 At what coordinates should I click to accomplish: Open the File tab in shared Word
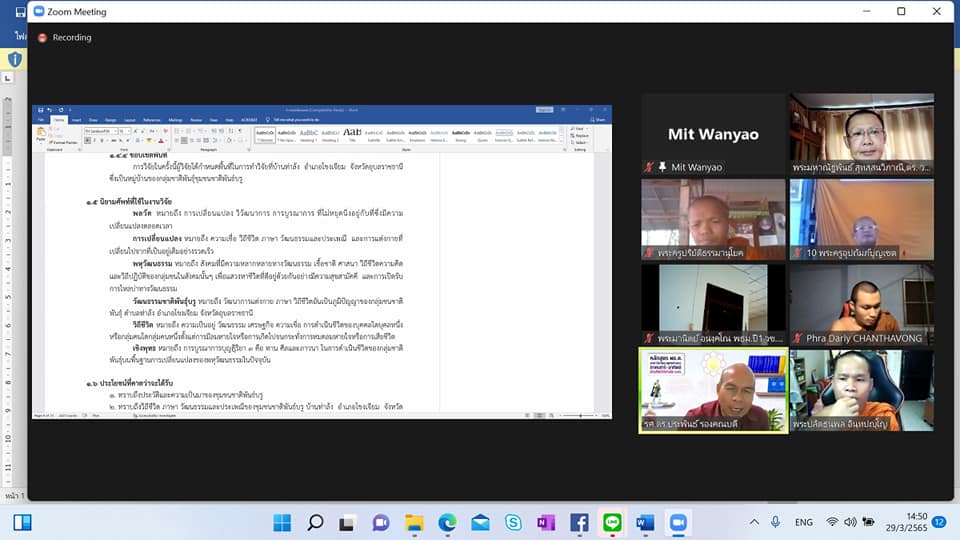tap(40, 120)
